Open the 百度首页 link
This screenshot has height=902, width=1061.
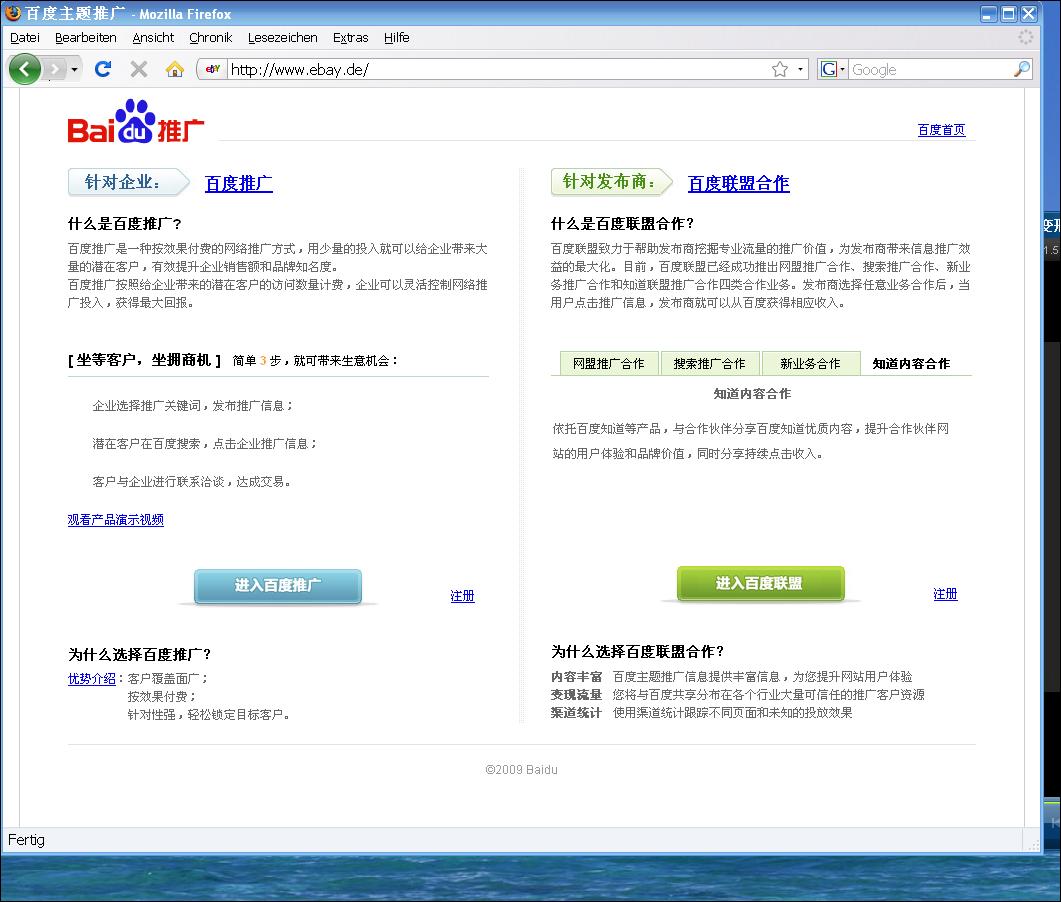[941, 130]
